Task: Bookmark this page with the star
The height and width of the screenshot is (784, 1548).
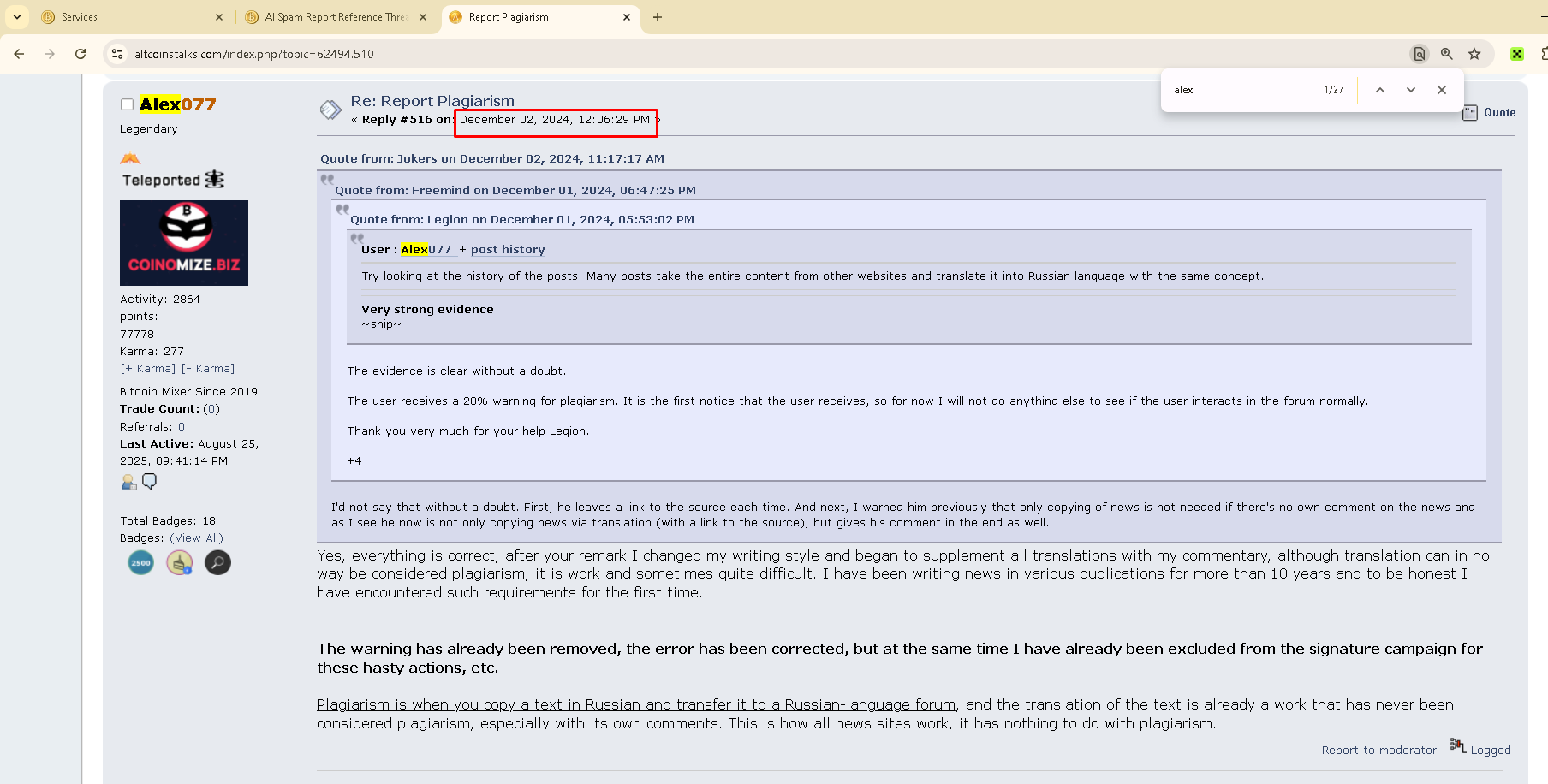Action: tap(1474, 54)
